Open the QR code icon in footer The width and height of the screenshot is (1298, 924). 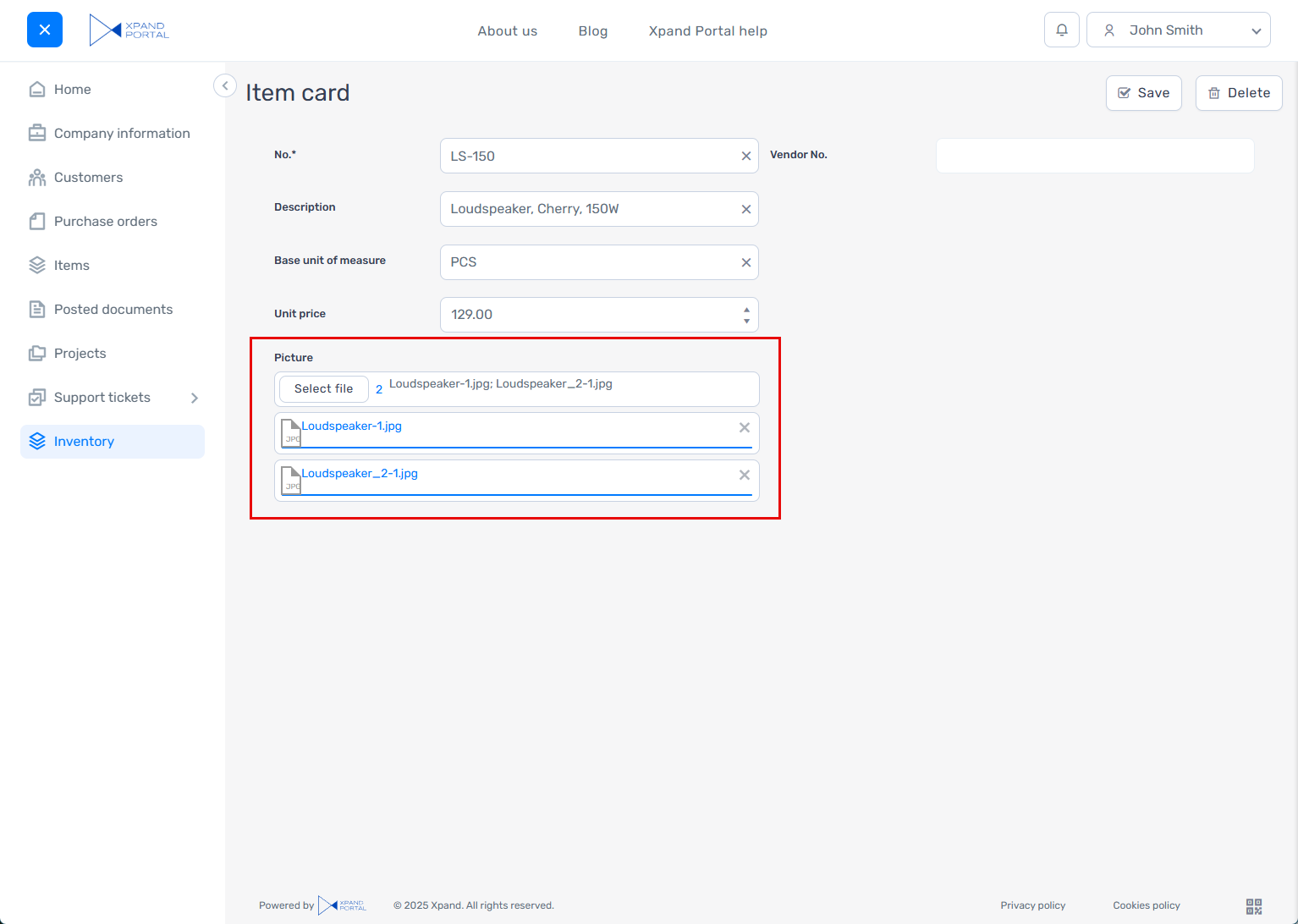click(x=1254, y=906)
